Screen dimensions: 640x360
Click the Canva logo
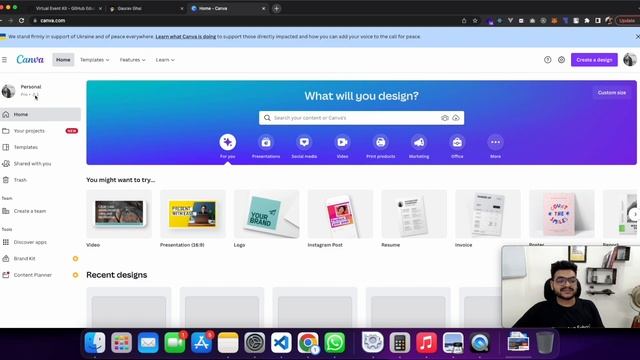pyautogui.click(x=30, y=60)
